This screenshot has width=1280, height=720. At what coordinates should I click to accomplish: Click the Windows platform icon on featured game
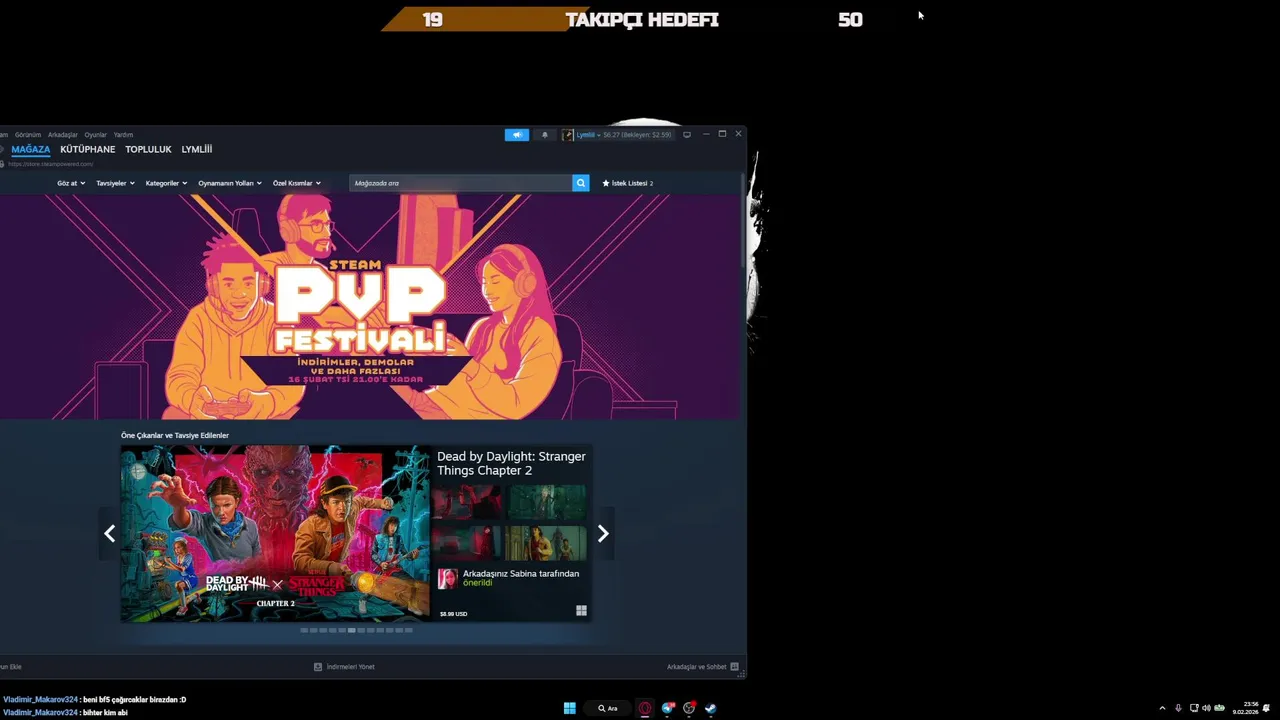point(581,610)
